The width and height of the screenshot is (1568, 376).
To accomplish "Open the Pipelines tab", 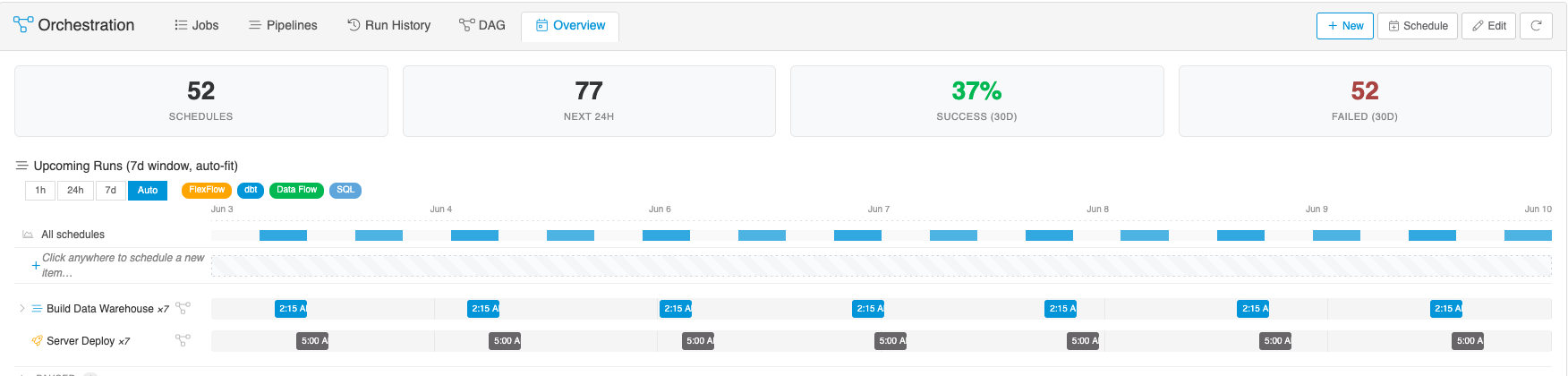I will (283, 25).
